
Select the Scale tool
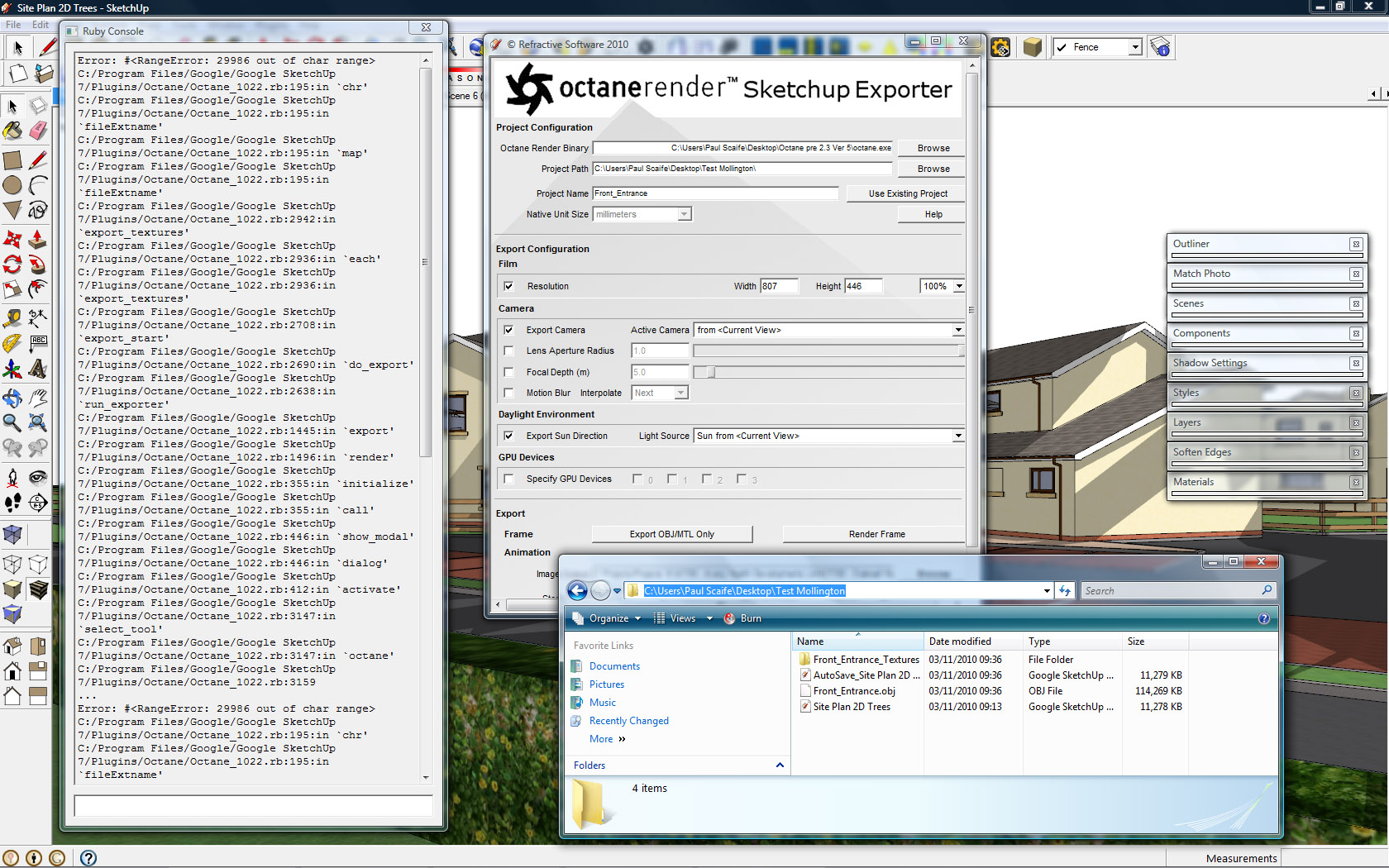[x=12, y=289]
